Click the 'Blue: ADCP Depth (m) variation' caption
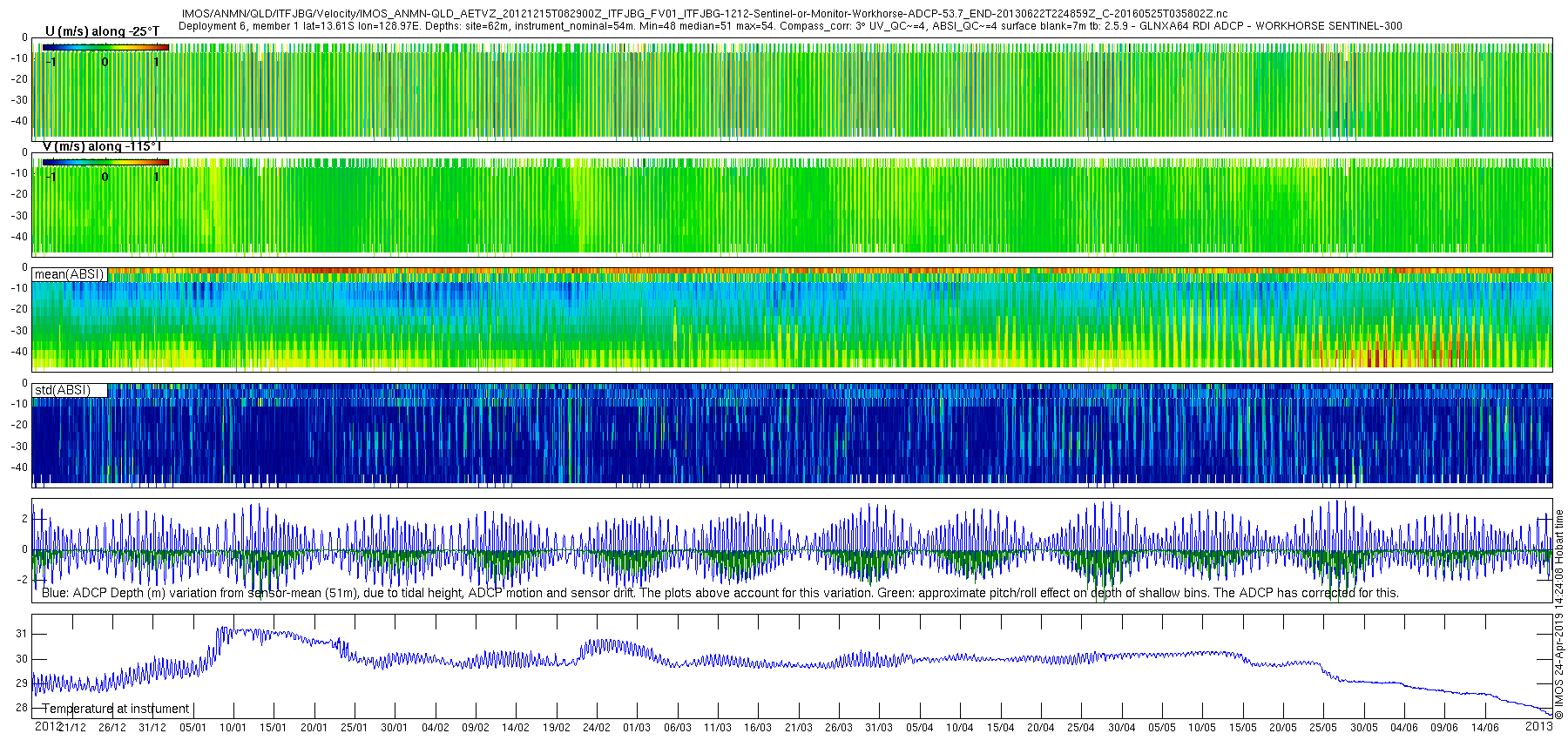Screen dimensions: 1568x740 720,593
